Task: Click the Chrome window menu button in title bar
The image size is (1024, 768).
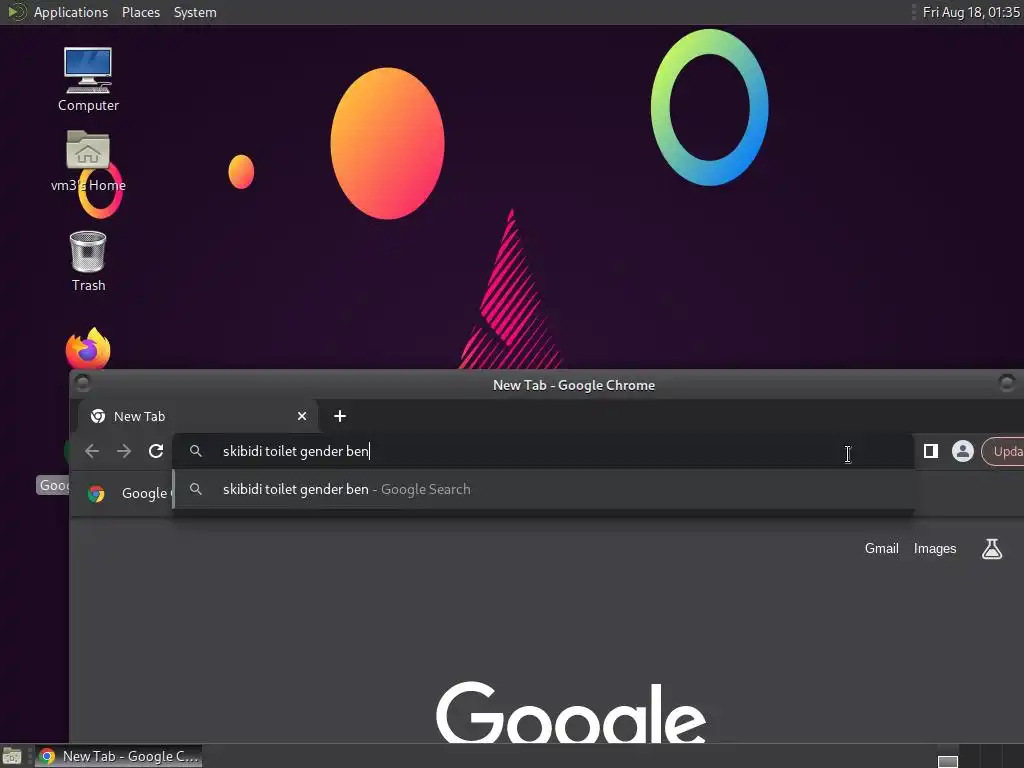Action: (82, 383)
